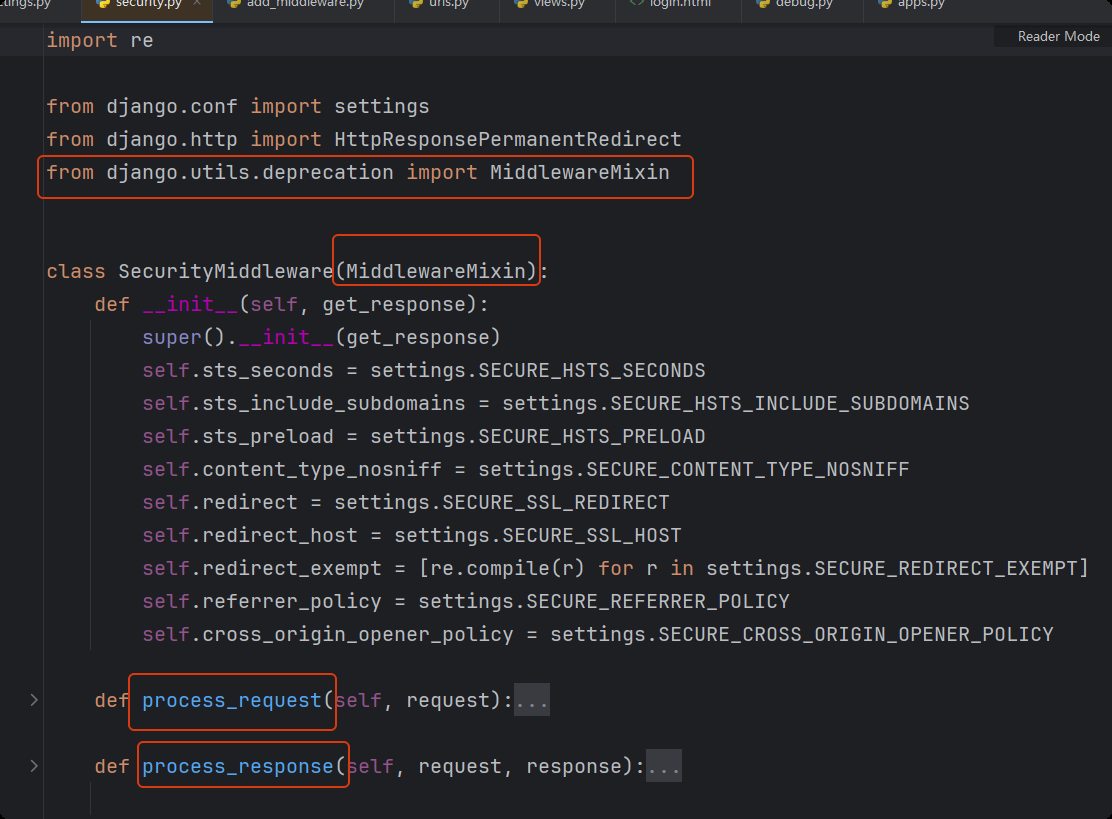Click the 'import re' line

100,40
